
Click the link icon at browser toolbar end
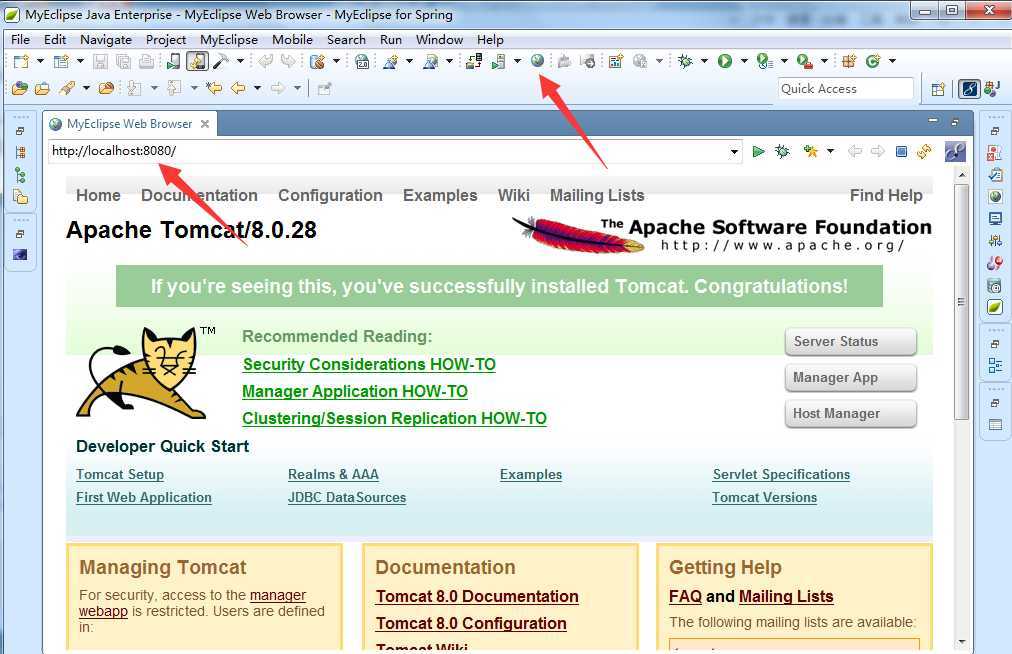click(955, 152)
